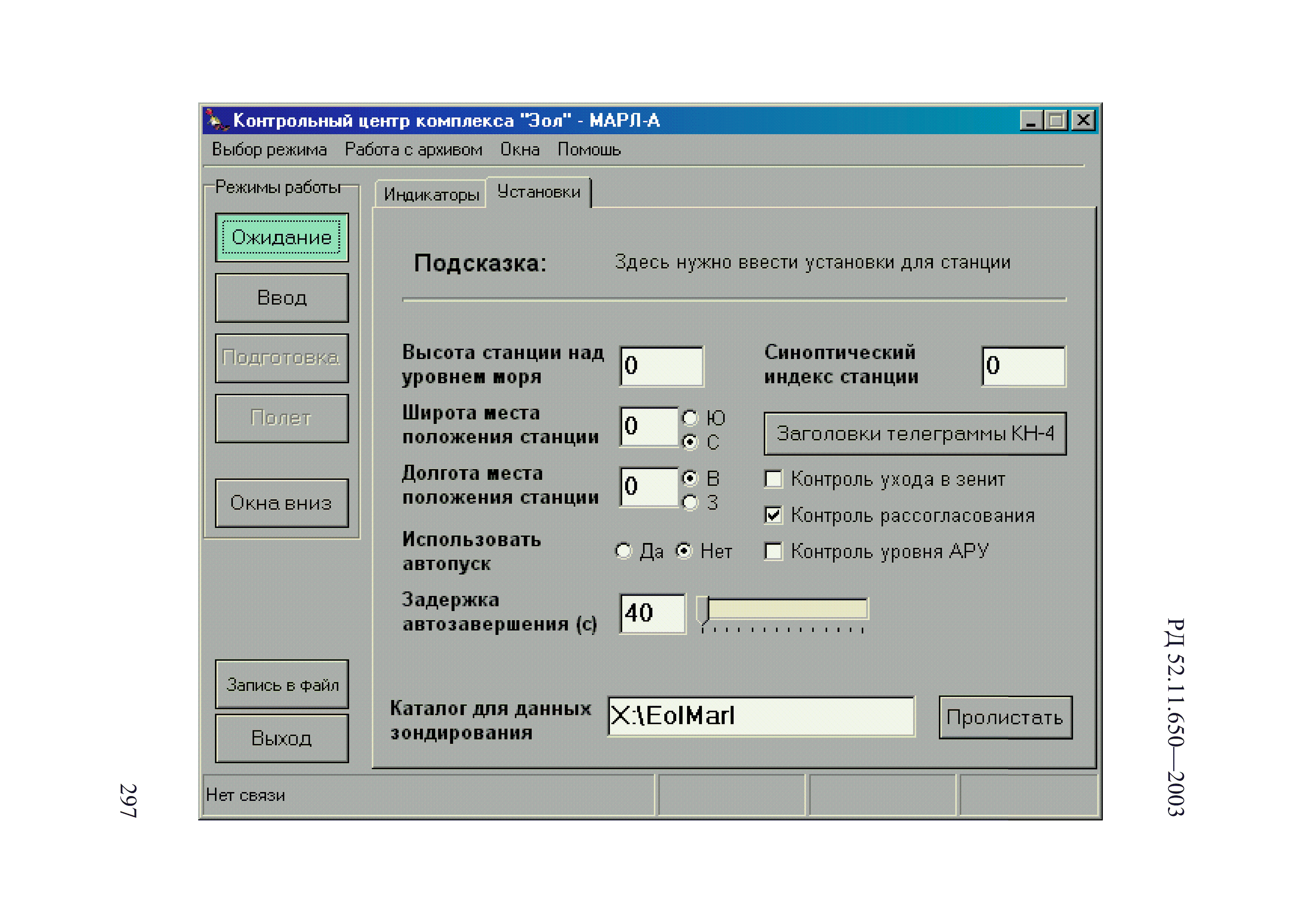Viewport: 1307px width, 924px height.
Task: Maximize the МАРЛ-А window
Action: click(1056, 121)
